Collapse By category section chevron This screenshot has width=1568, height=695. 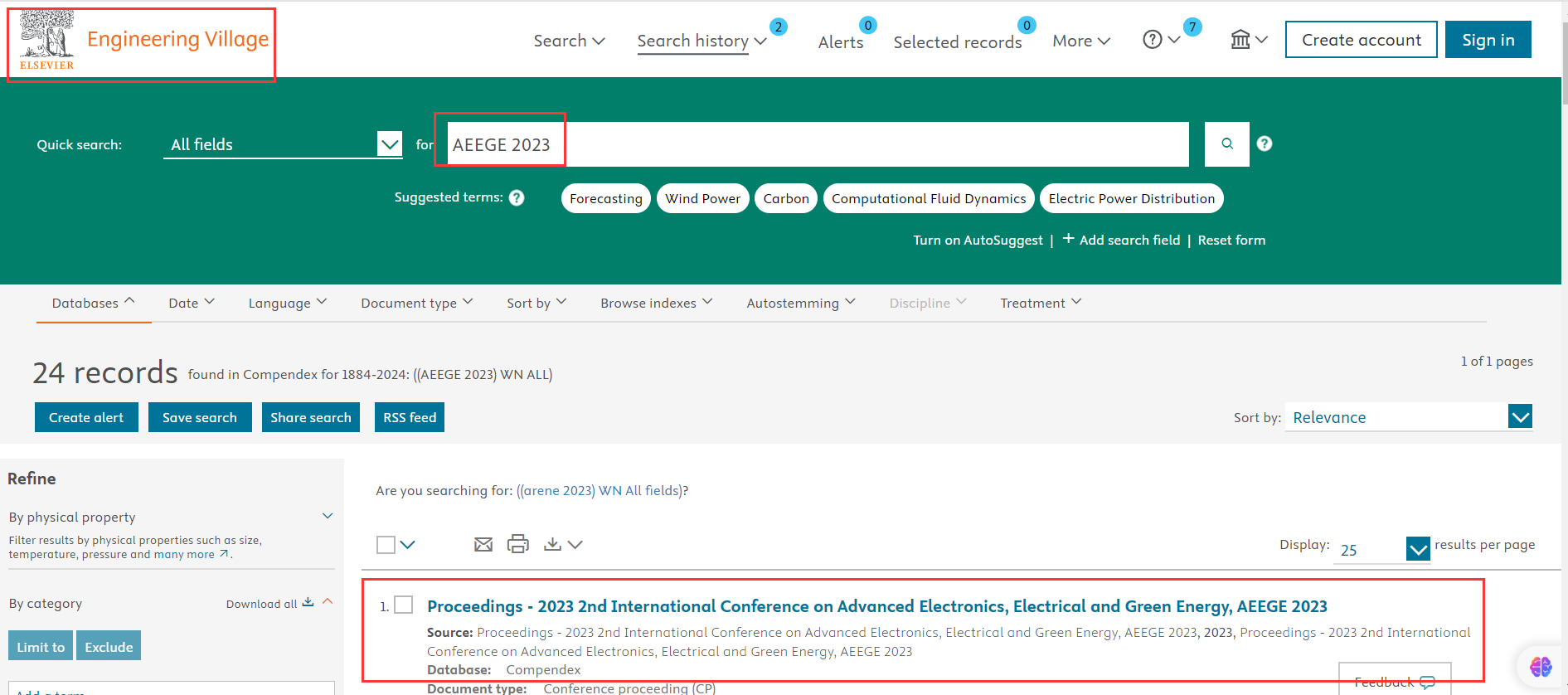click(x=328, y=601)
